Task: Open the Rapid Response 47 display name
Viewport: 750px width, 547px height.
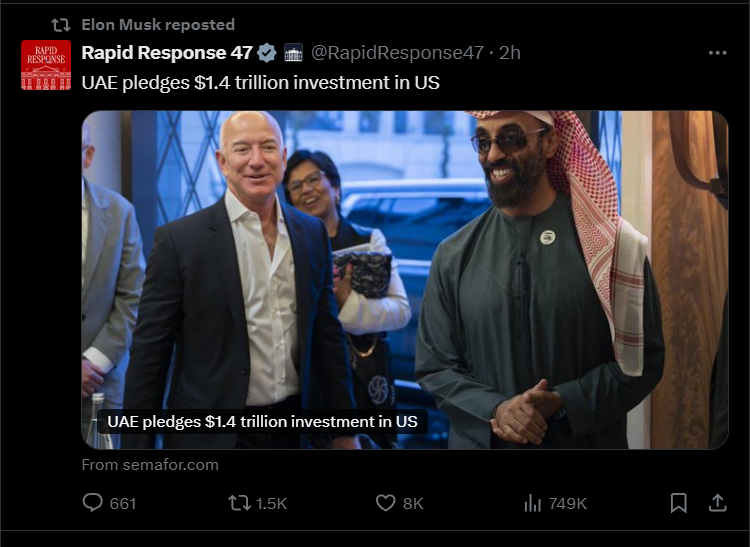Action: click(x=167, y=53)
